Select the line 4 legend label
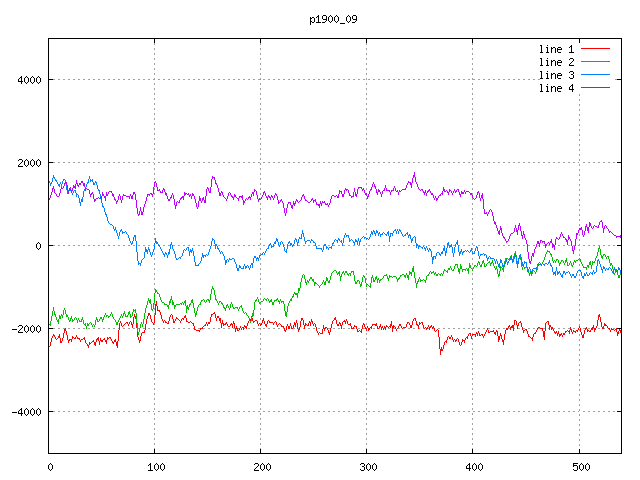This screenshot has height=480, width=640. [557, 88]
